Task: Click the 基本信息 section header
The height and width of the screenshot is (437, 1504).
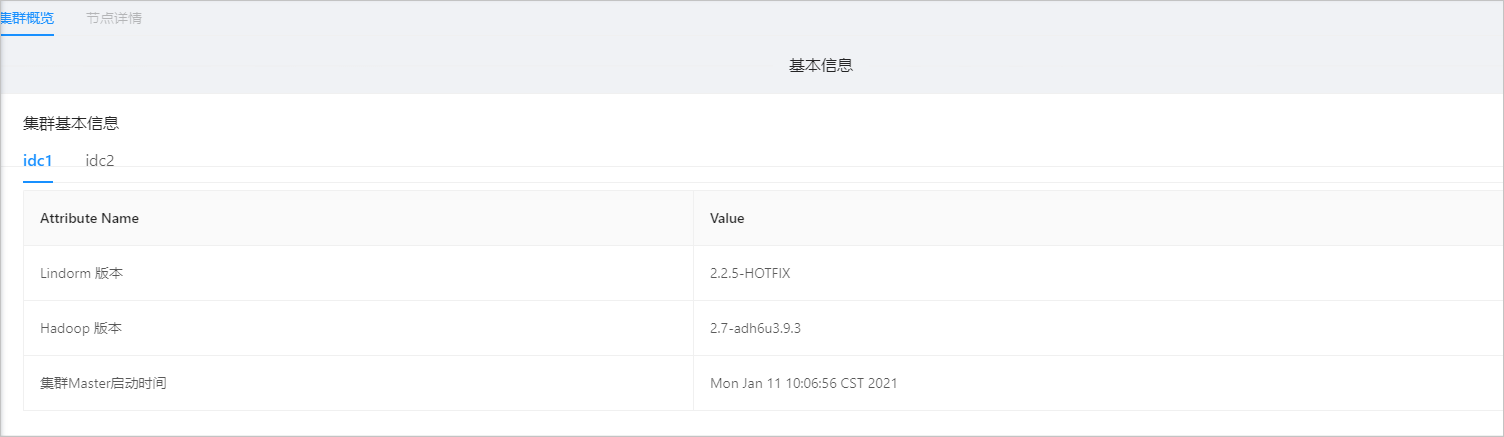Action: click(x=821, y=66)
